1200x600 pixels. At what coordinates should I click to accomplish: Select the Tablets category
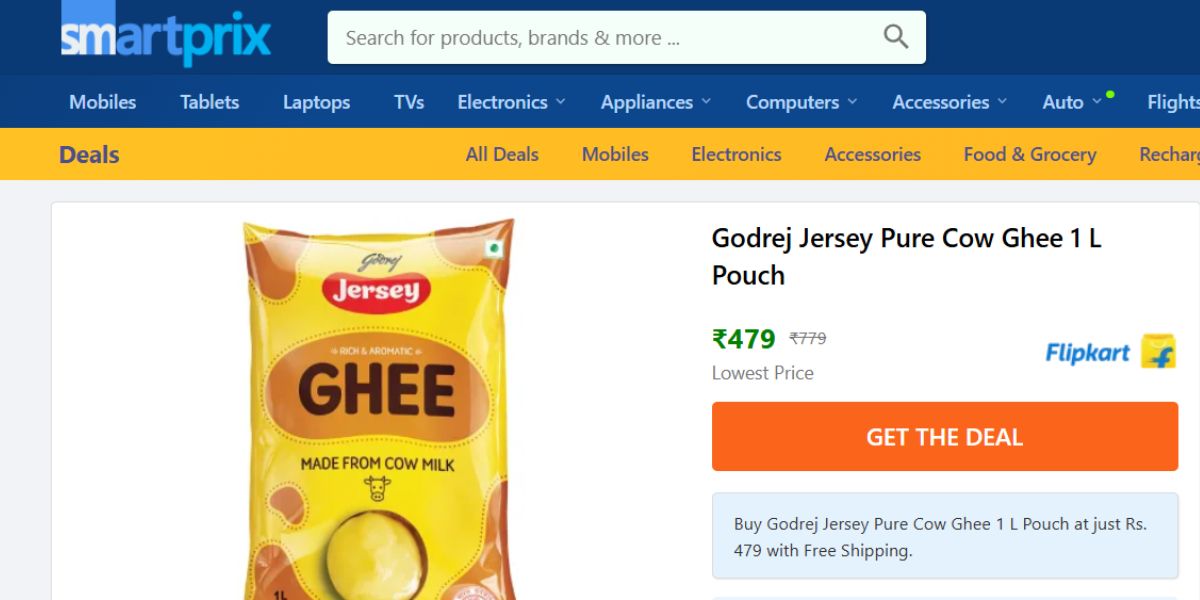click(x=209, y=101)
